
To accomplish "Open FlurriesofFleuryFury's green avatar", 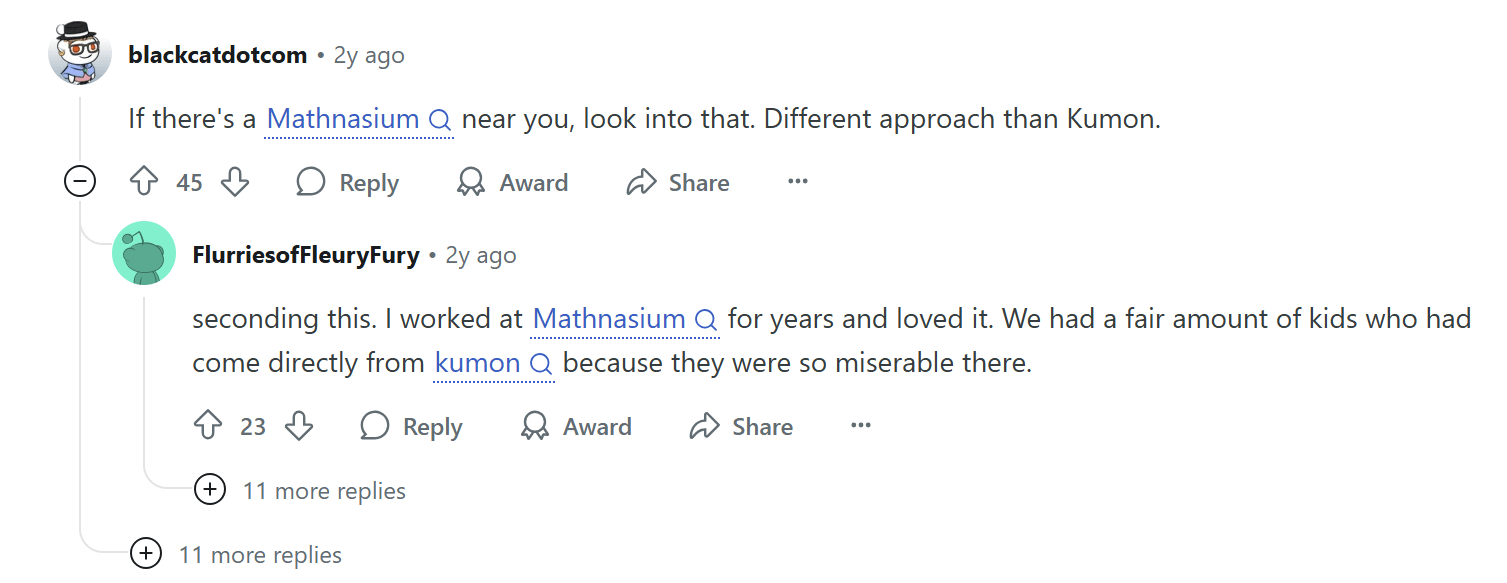I will [x=144, y=254].
